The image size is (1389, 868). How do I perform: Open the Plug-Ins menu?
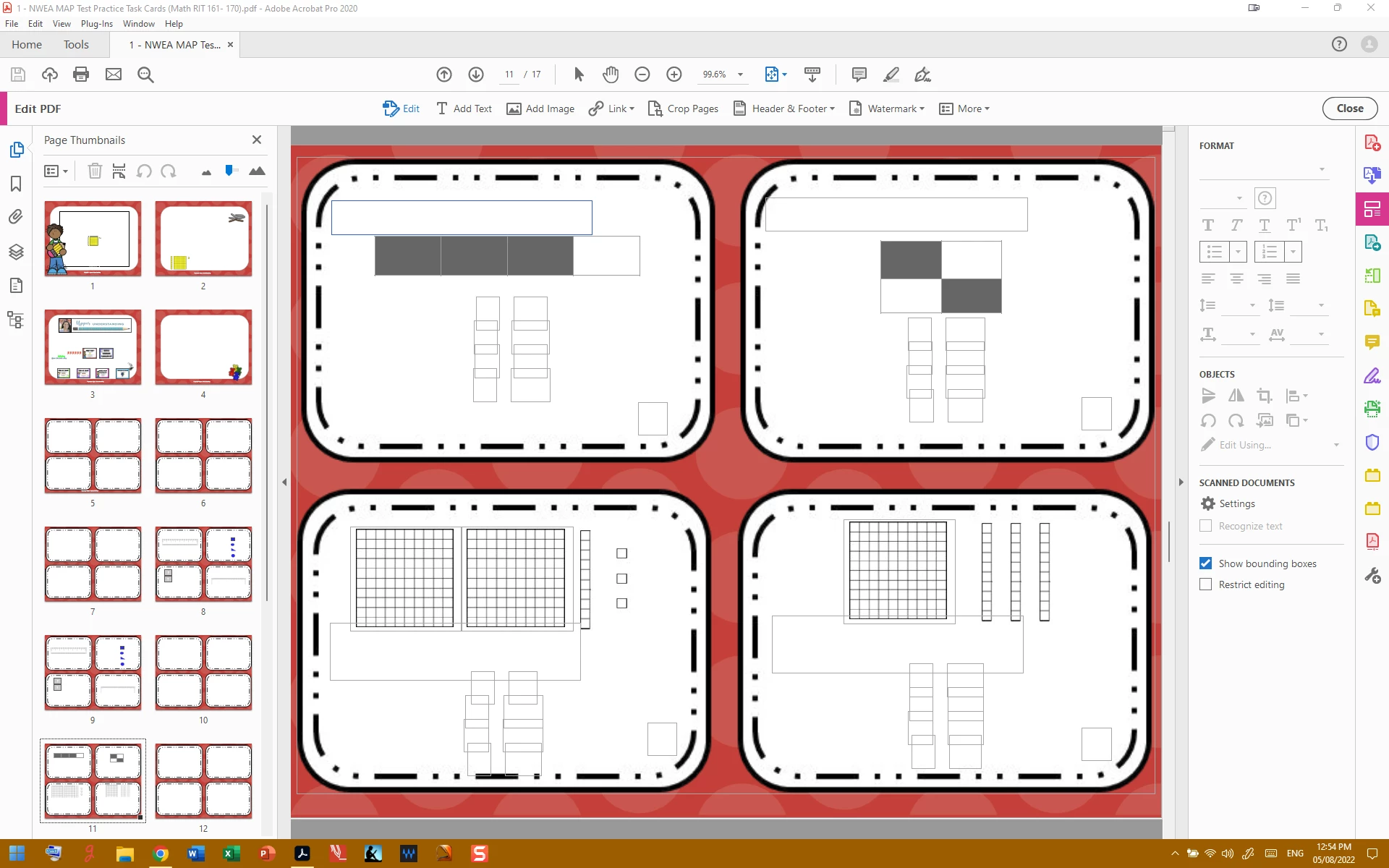[96, 24]
